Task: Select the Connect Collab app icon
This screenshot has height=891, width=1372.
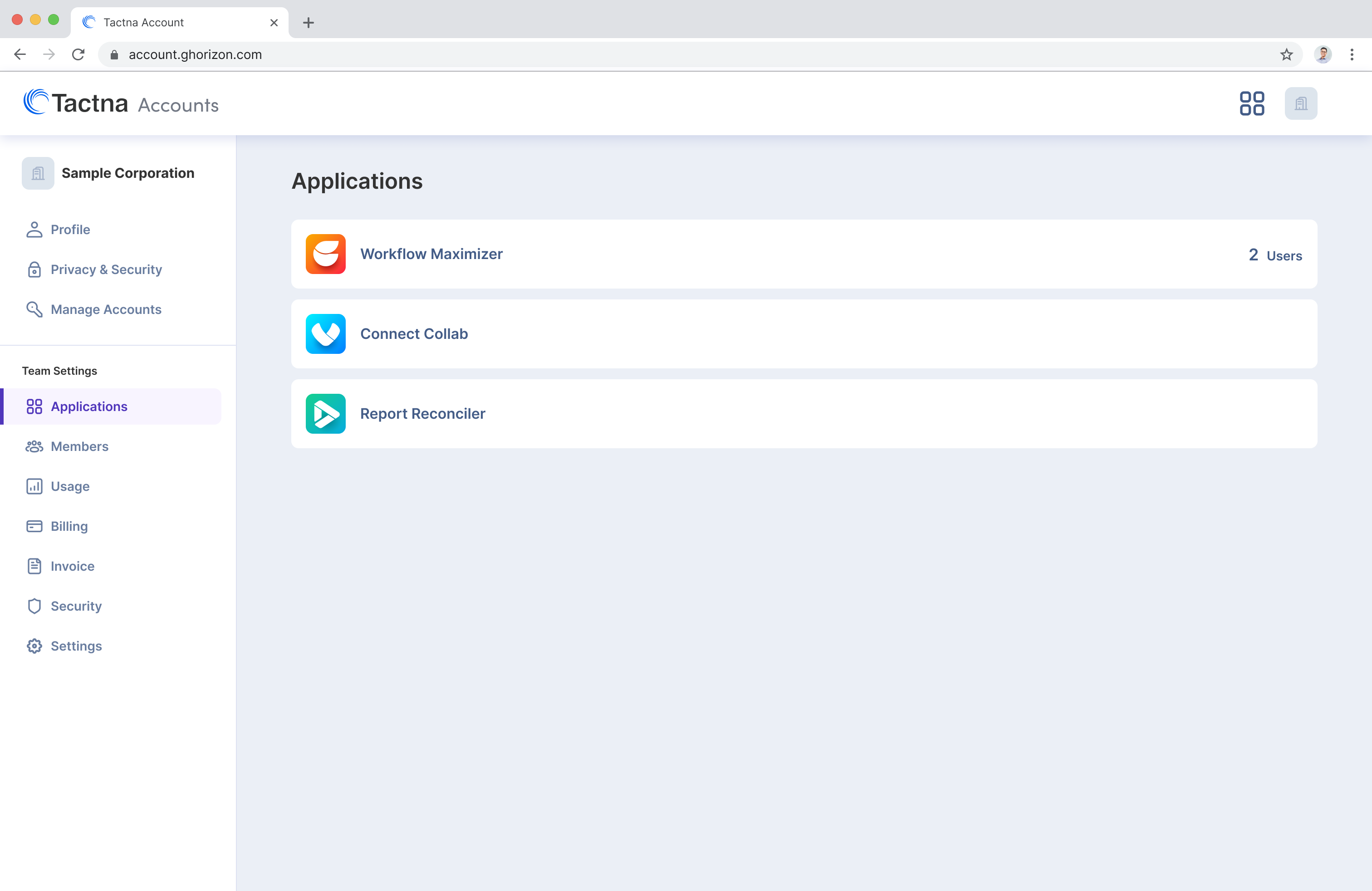Action: click(x=325, y=334)
